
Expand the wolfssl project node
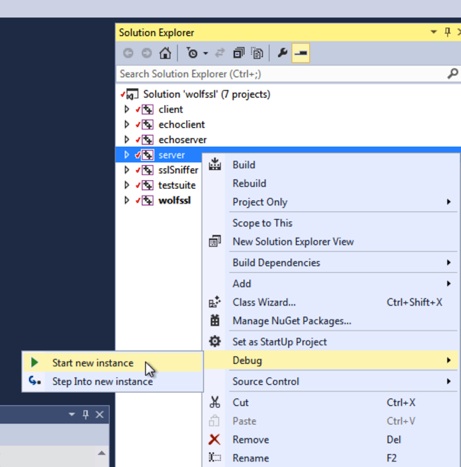(127, 200)
